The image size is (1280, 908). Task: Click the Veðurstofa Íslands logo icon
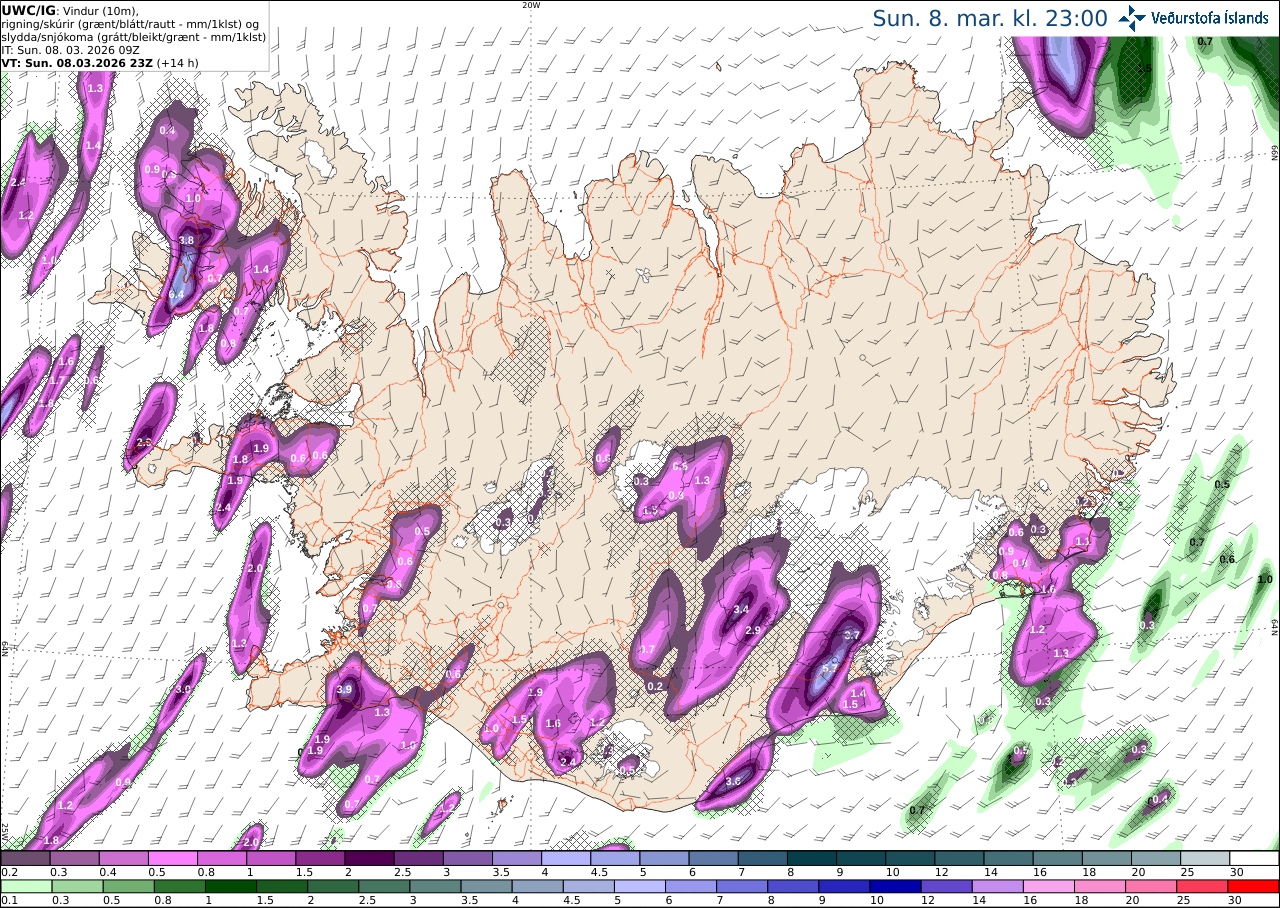click(x=1132, y=18)
